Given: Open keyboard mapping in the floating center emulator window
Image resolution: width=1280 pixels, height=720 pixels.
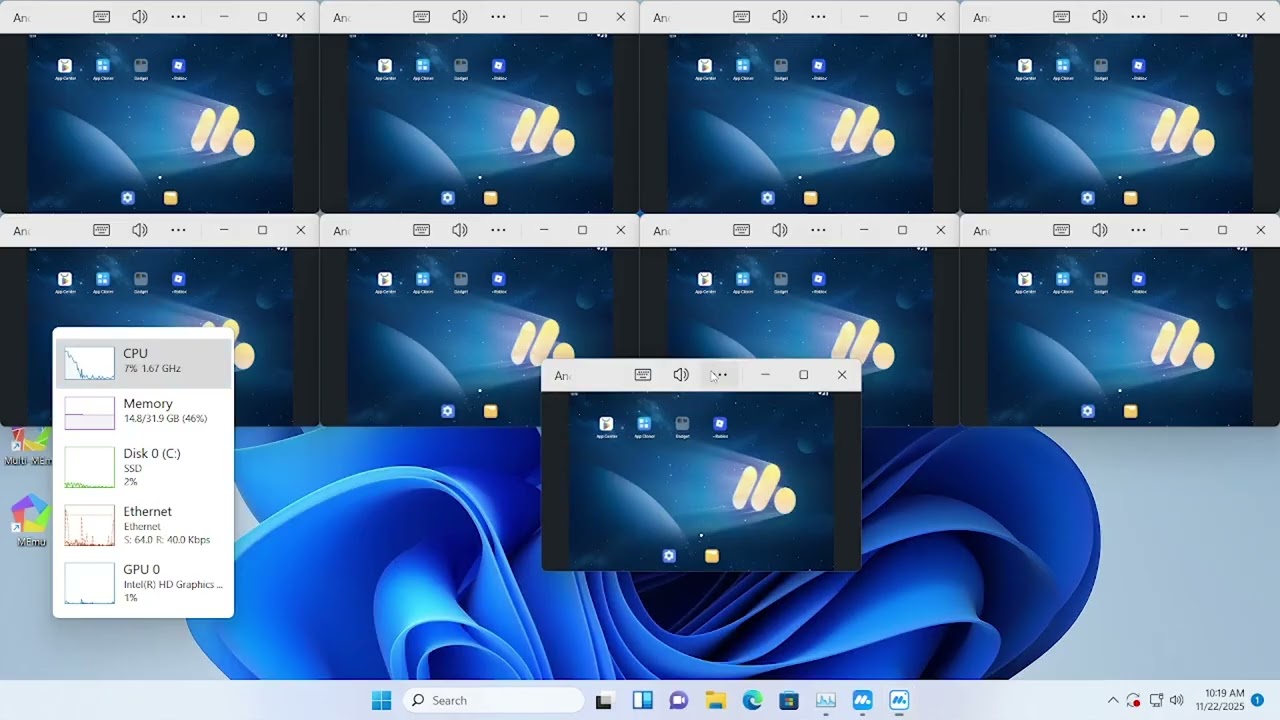Looking at the screenshot, I should coord(643,375).
